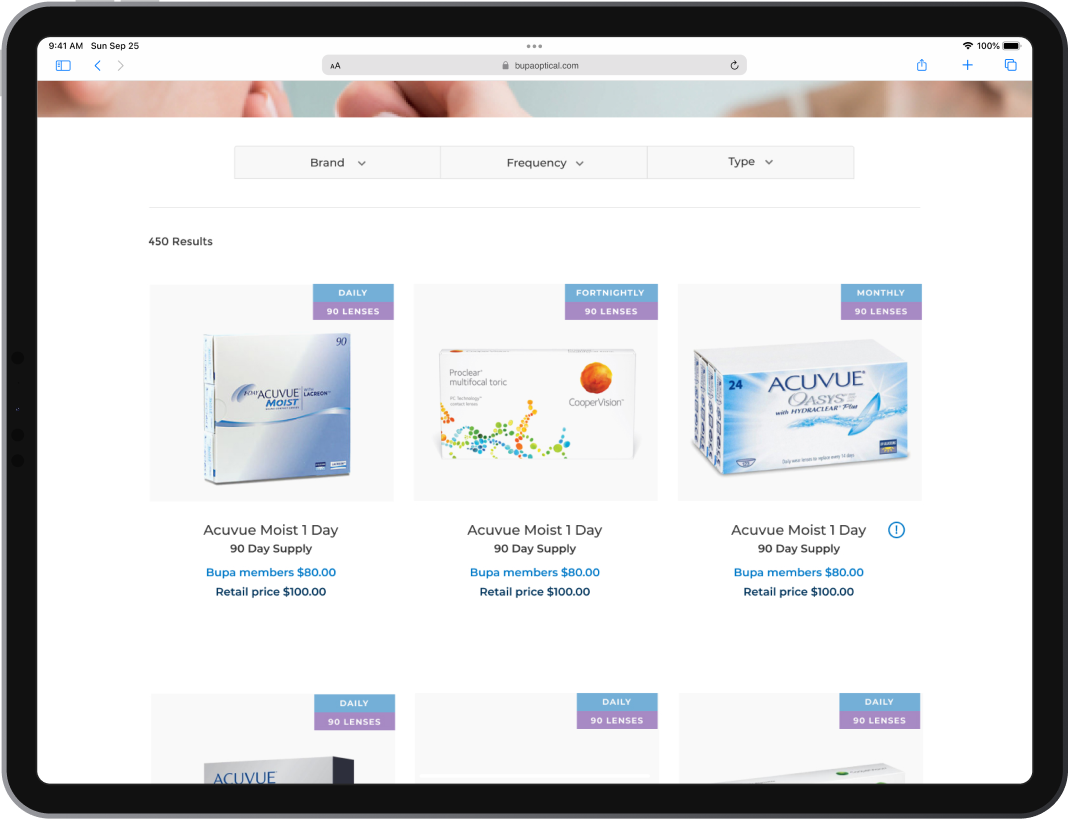
Task: Open the Safari sidebar panel
Action: pyautogui.click(x=63, y=65)
